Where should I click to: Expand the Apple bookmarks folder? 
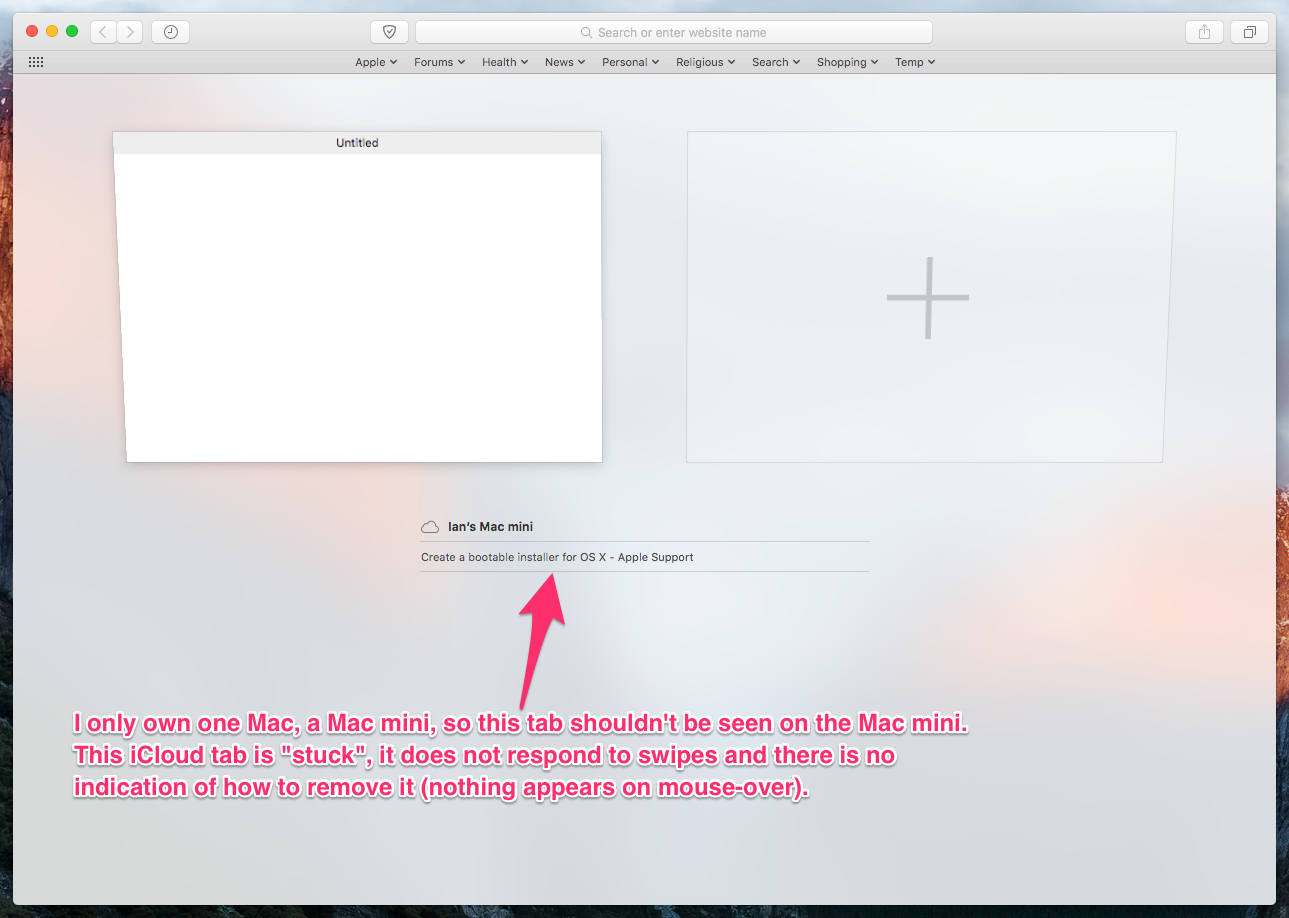coord(376,62)
